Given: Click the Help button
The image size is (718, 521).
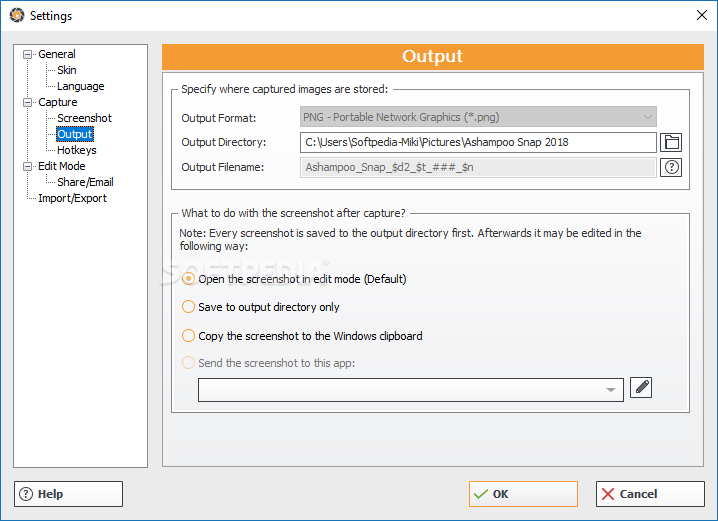Looking at the screenshot, I should pyautogui.click(x=68, y=494).
